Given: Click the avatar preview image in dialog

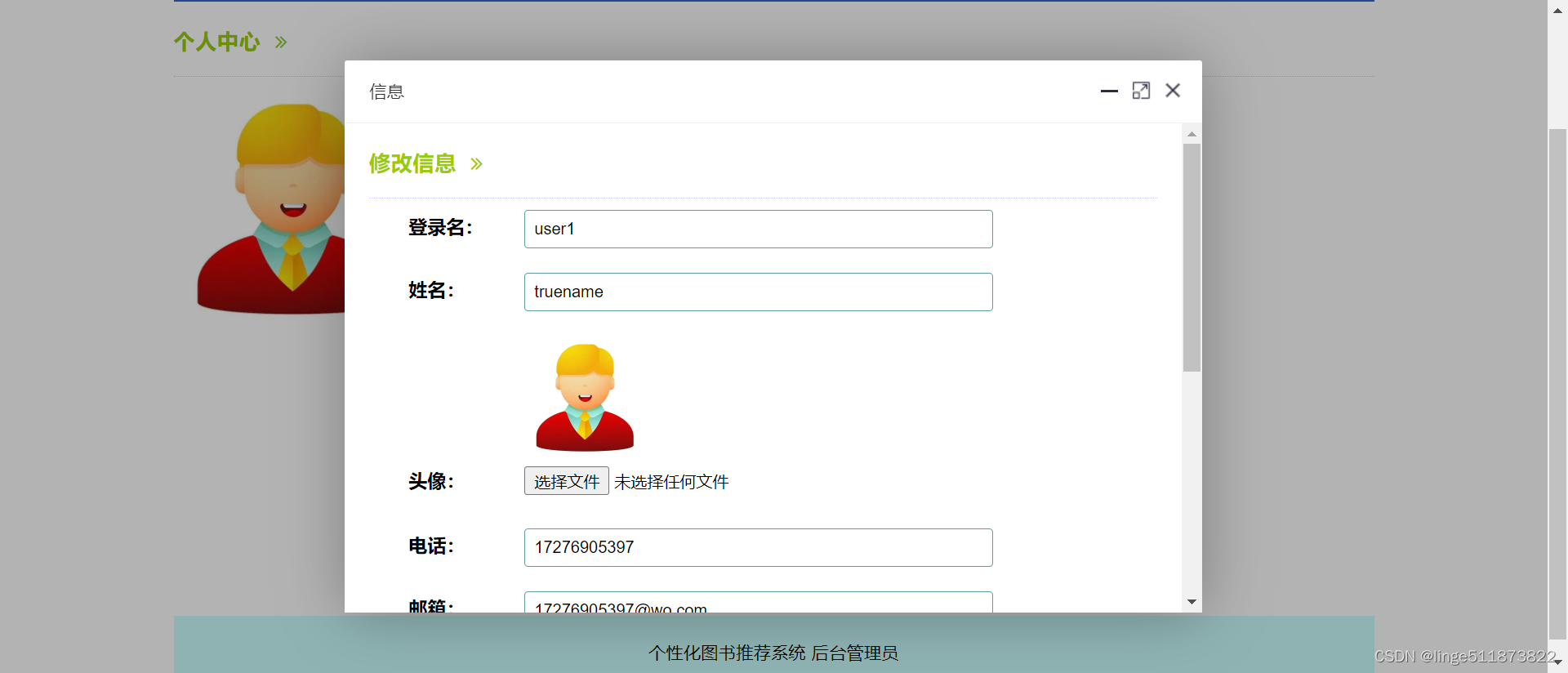Looking at the screenshot, I should 585,398.
